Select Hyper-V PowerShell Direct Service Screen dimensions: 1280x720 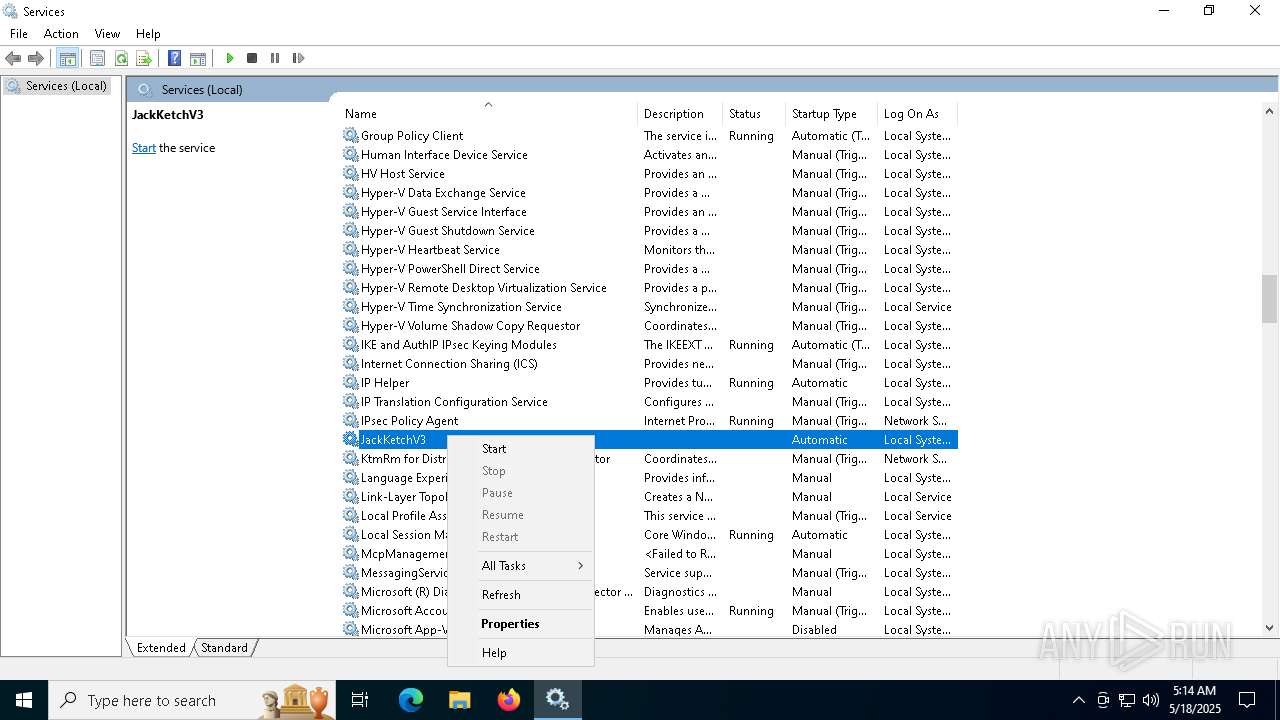pyautogui.click(x=649, y=269)
